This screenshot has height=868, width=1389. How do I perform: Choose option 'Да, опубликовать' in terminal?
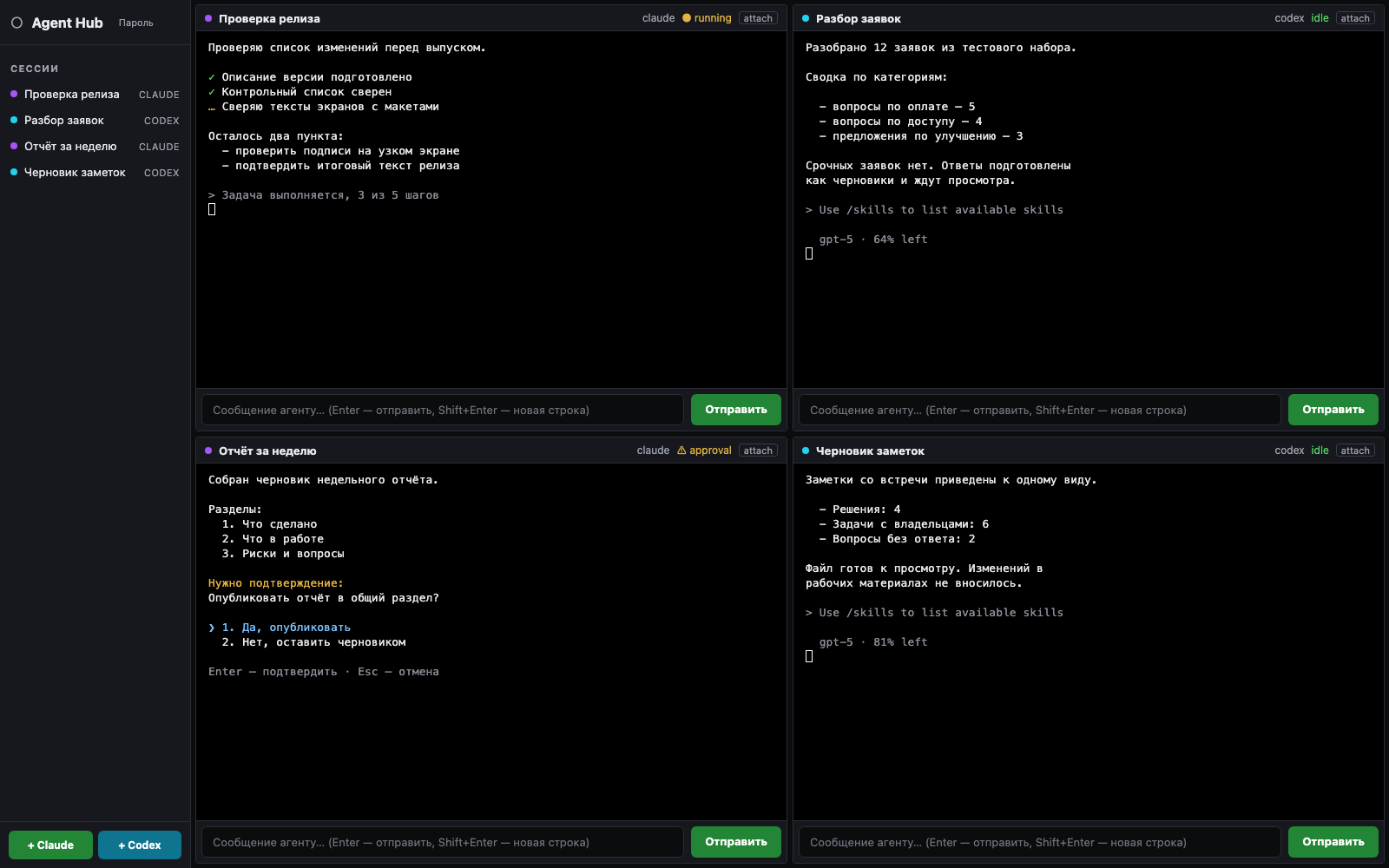280,628
